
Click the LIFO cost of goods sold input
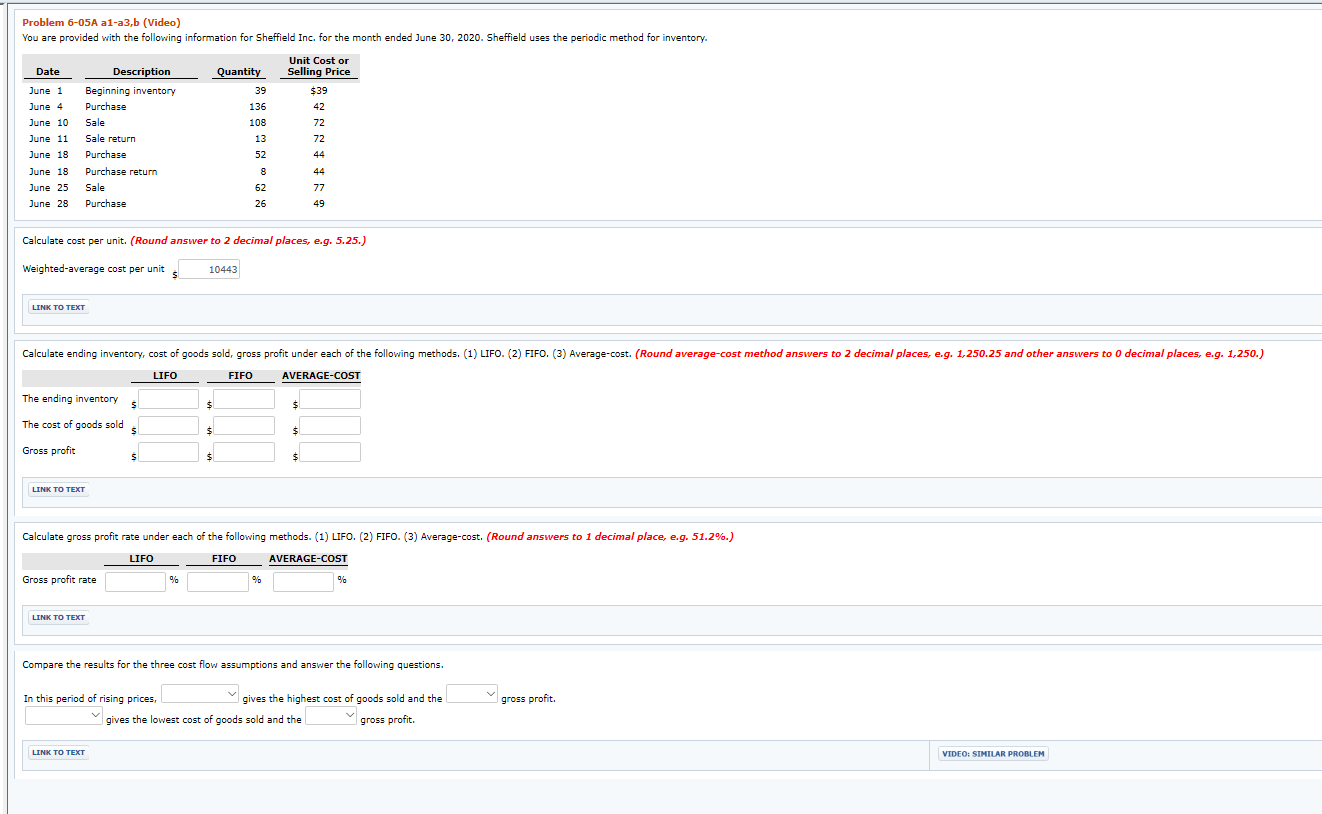[168, 424]
